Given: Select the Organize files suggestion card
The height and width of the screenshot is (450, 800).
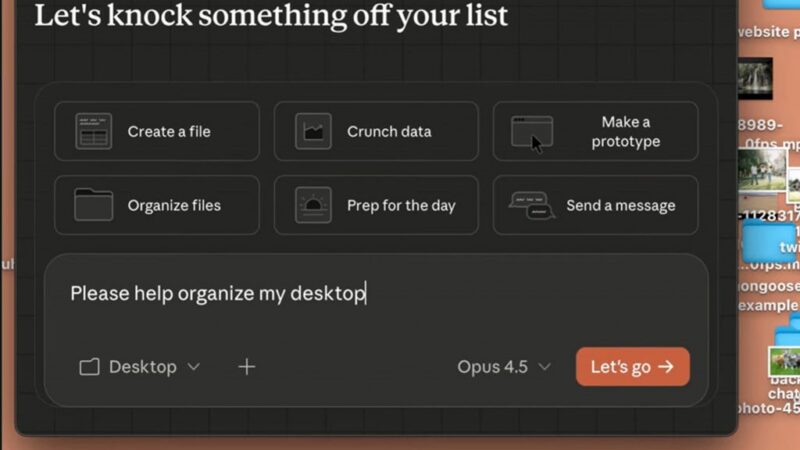Looking at the screenshot, I should coord(157,205).
